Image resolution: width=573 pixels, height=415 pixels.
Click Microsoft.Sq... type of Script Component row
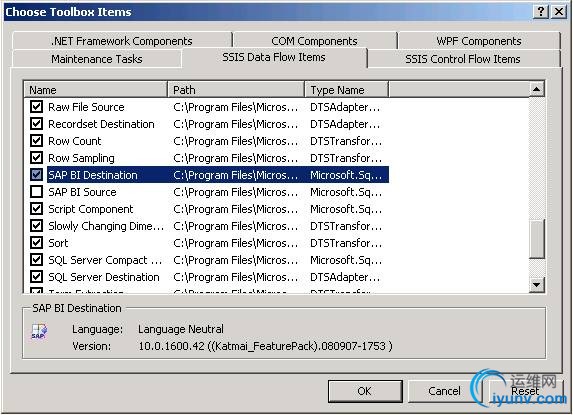346,209
